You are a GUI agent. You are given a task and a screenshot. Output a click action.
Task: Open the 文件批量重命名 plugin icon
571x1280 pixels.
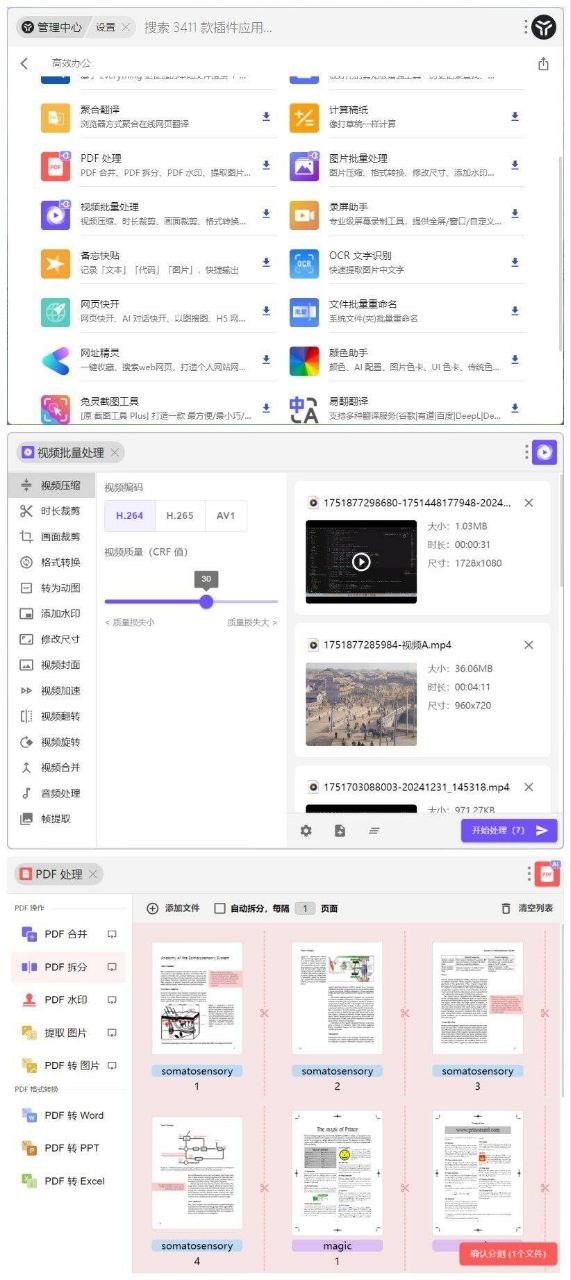pyautogui.click(x=304, y=312)
